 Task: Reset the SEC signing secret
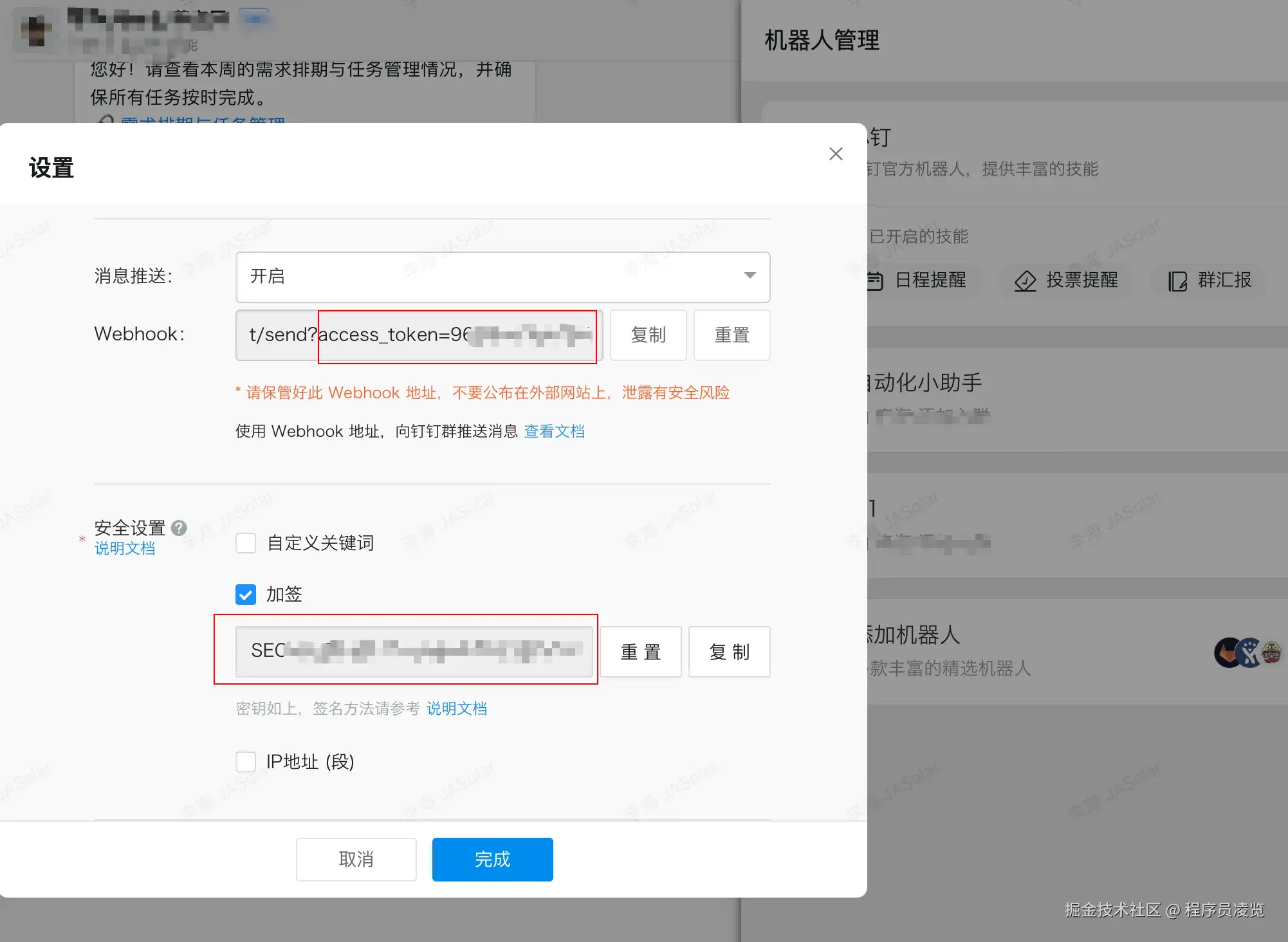coord(640,652)
